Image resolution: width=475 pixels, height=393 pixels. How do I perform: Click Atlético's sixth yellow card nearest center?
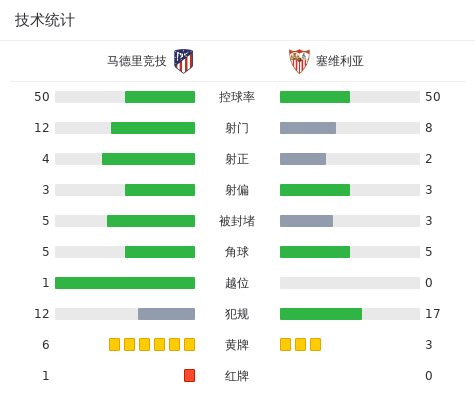coord(189,344)
